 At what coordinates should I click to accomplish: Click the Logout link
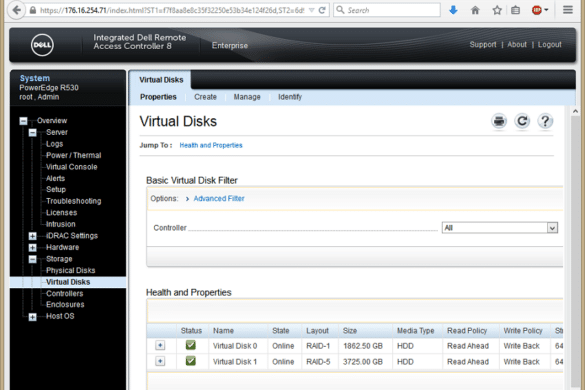pos(549,44)
